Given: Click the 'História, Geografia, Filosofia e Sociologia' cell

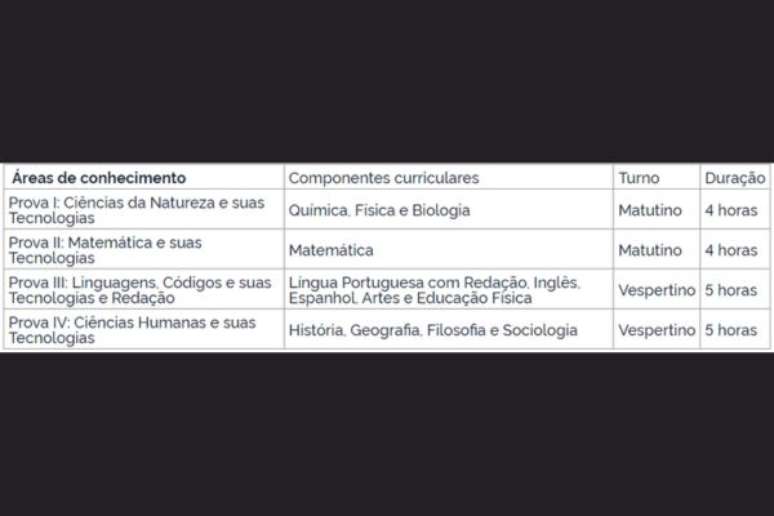Looking at the screenshot, I should pos(449,329).
